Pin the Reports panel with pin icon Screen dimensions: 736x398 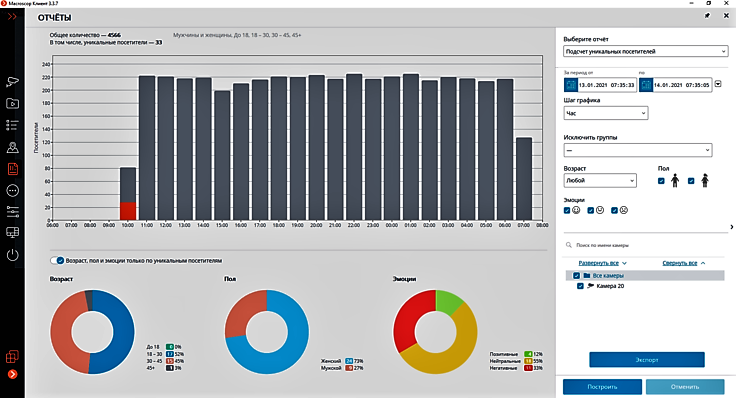(x=707, y=15)
